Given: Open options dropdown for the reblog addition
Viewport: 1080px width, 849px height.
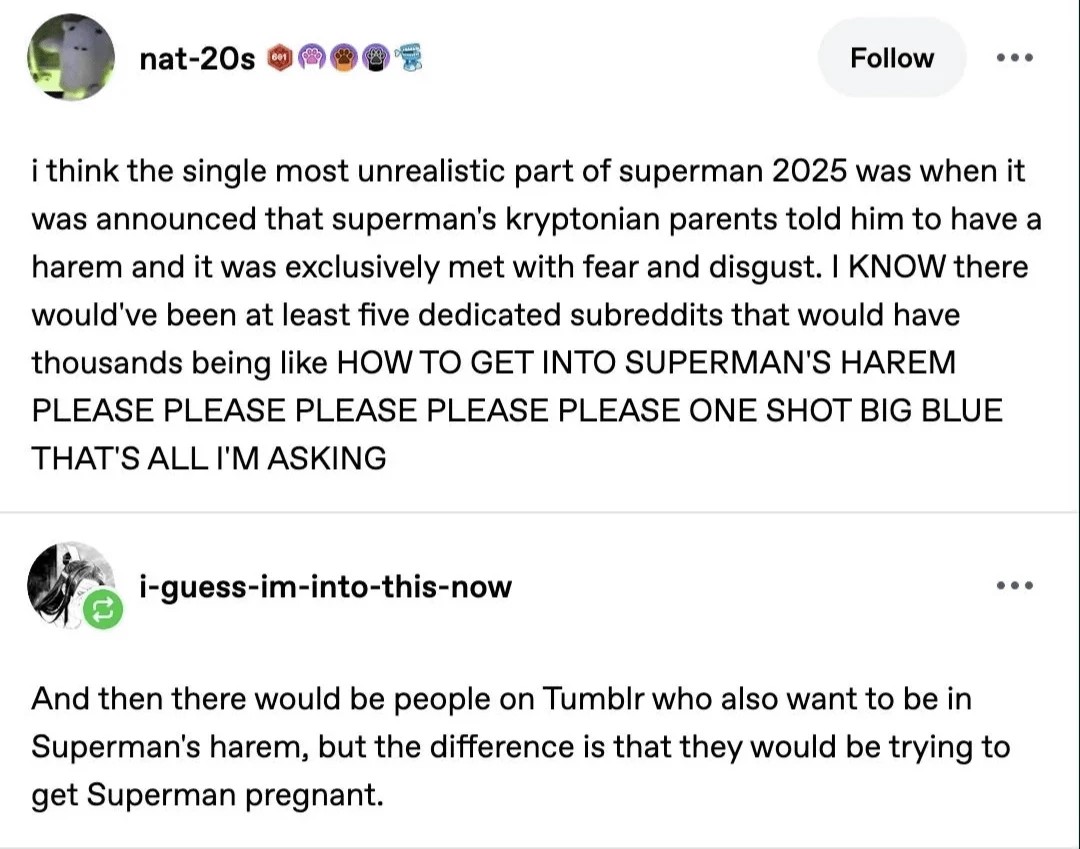Looking at the screenshot, I should coord(1014,587).
